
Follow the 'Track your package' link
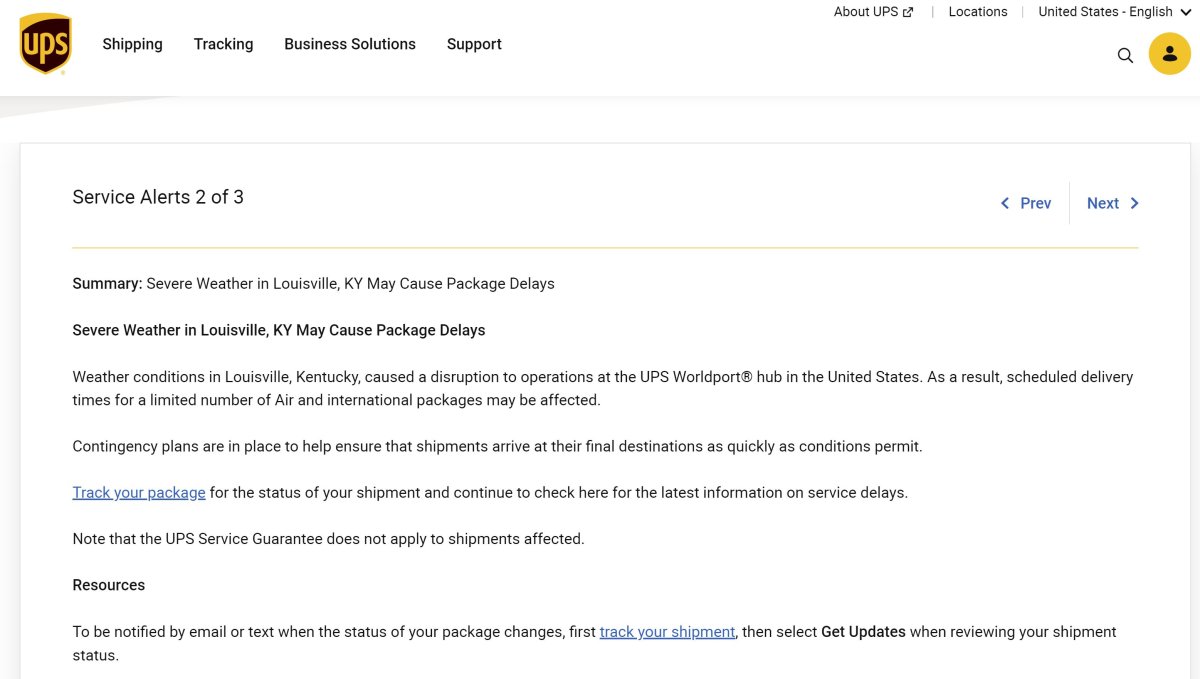coord(139,492)
